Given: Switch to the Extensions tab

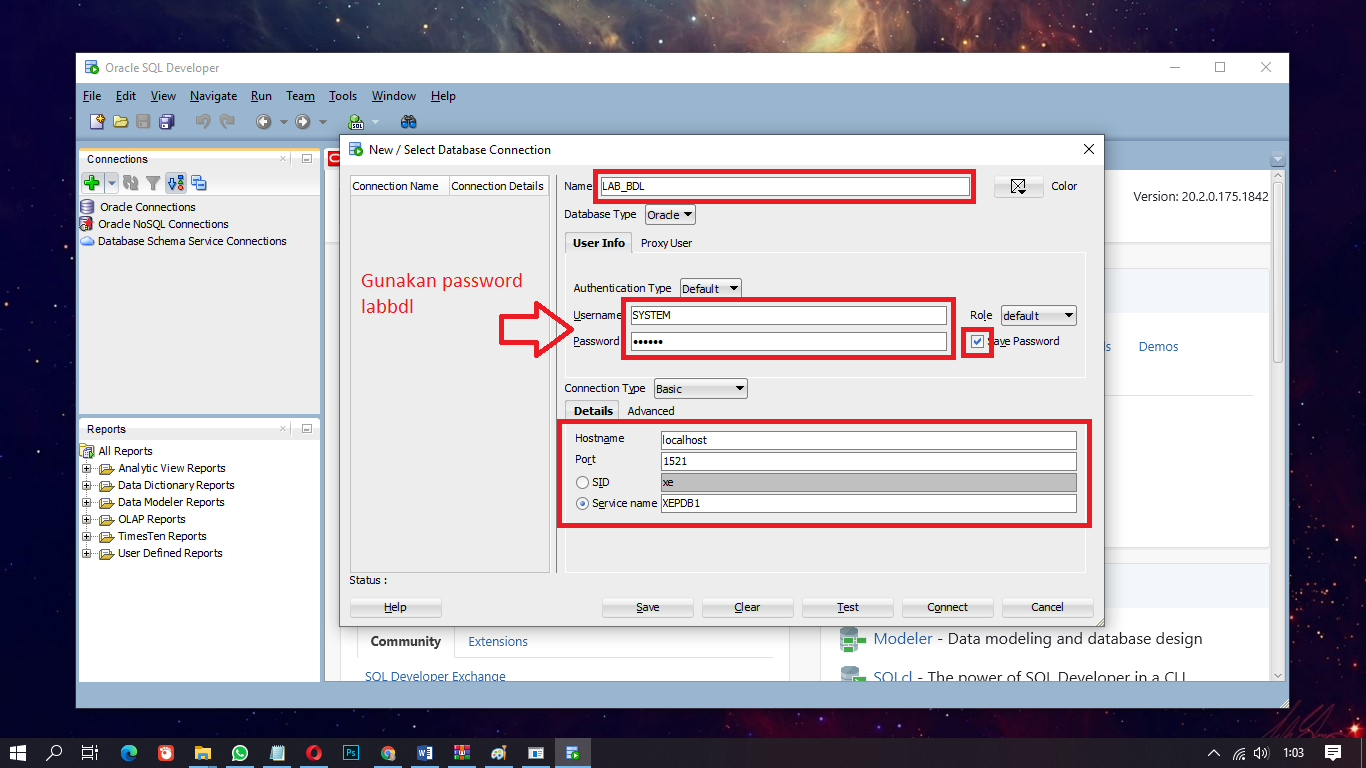Looking at the screenshot, I should [x=498, y=642].
